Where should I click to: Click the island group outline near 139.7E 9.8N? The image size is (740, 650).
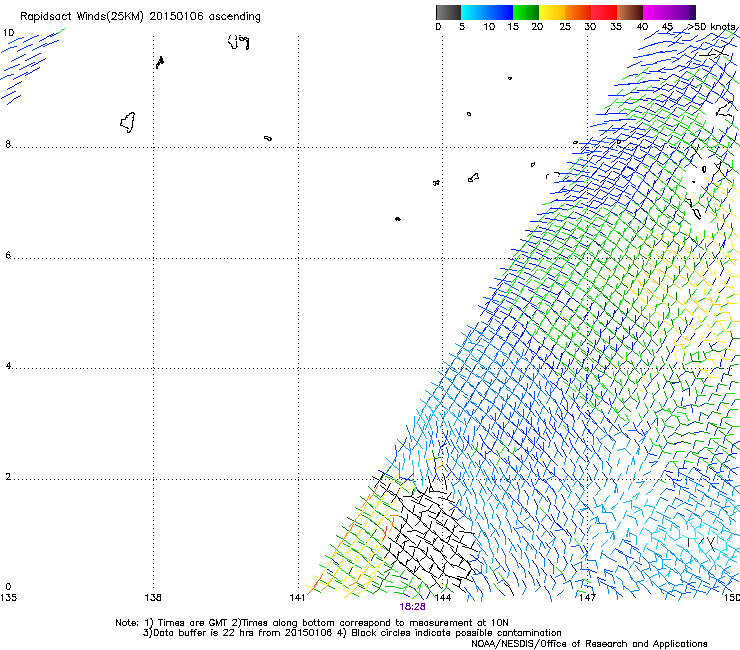238,42
